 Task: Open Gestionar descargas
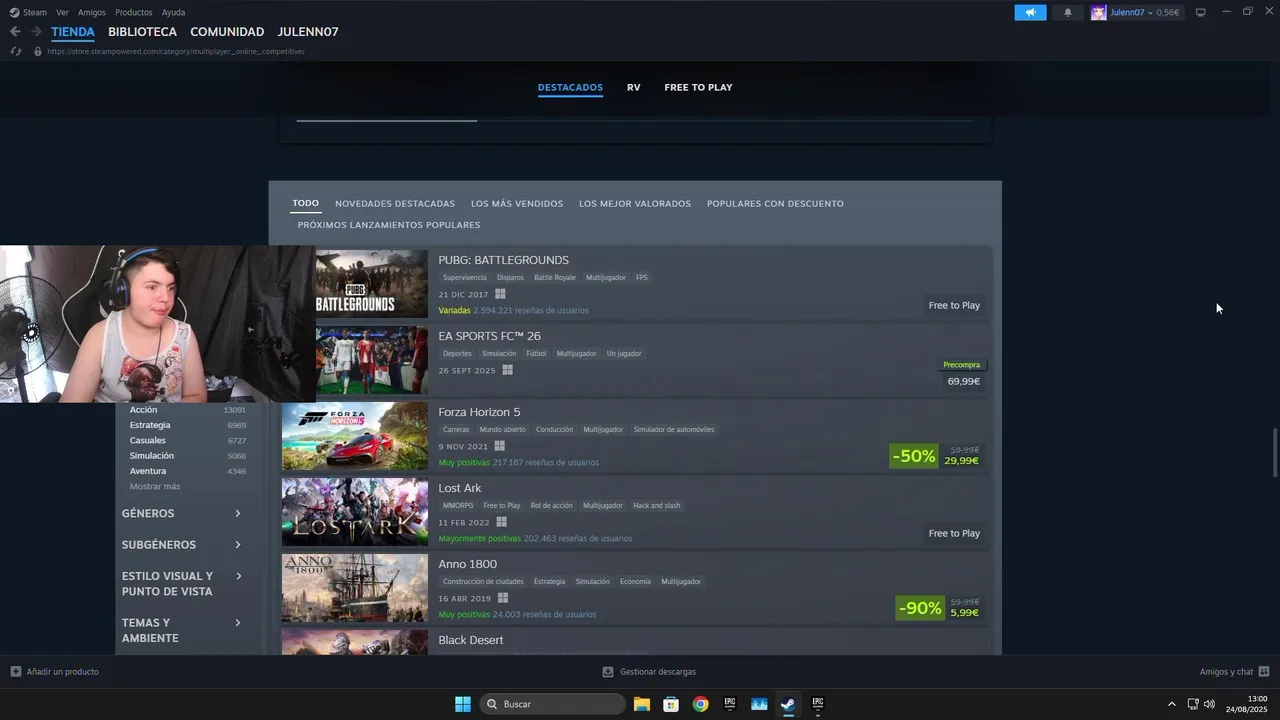point(658,672)
